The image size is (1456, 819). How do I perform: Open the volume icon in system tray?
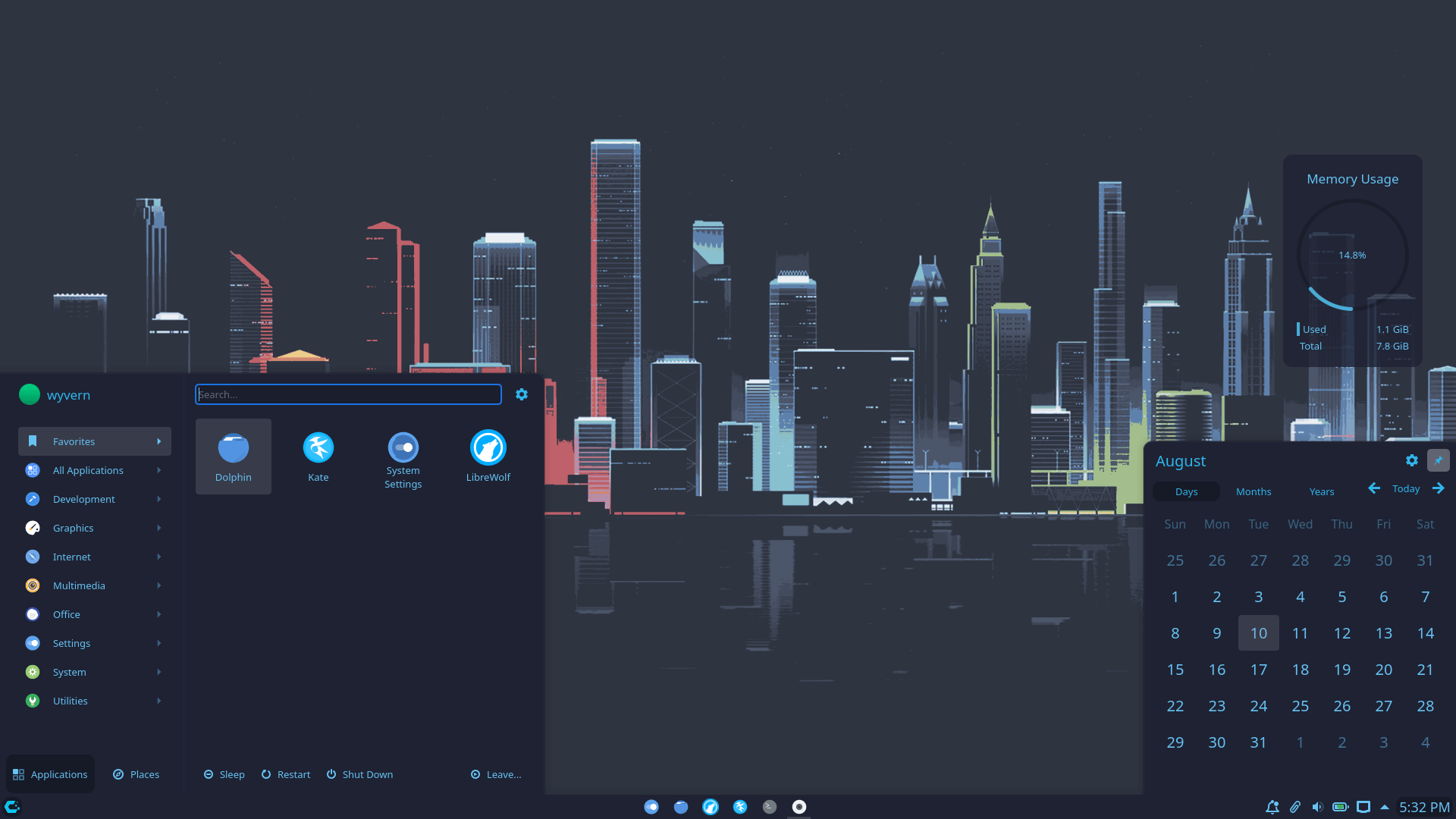click(1317, 807)
